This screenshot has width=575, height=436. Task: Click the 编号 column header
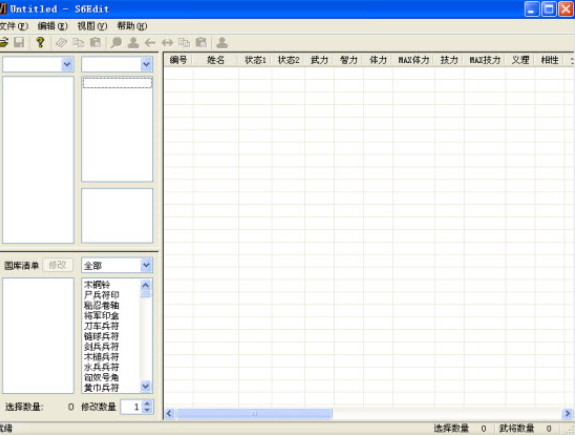coord(179,60)
